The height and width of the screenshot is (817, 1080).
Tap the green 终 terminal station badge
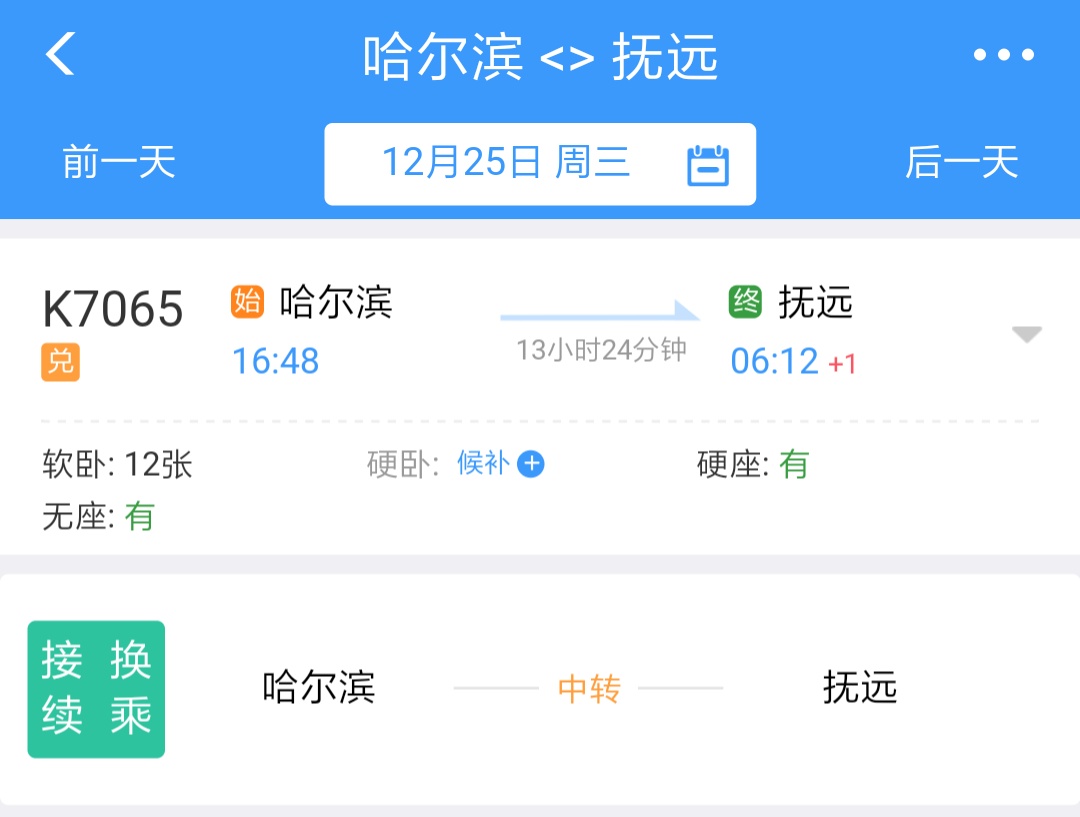click(x=745, y=301)
